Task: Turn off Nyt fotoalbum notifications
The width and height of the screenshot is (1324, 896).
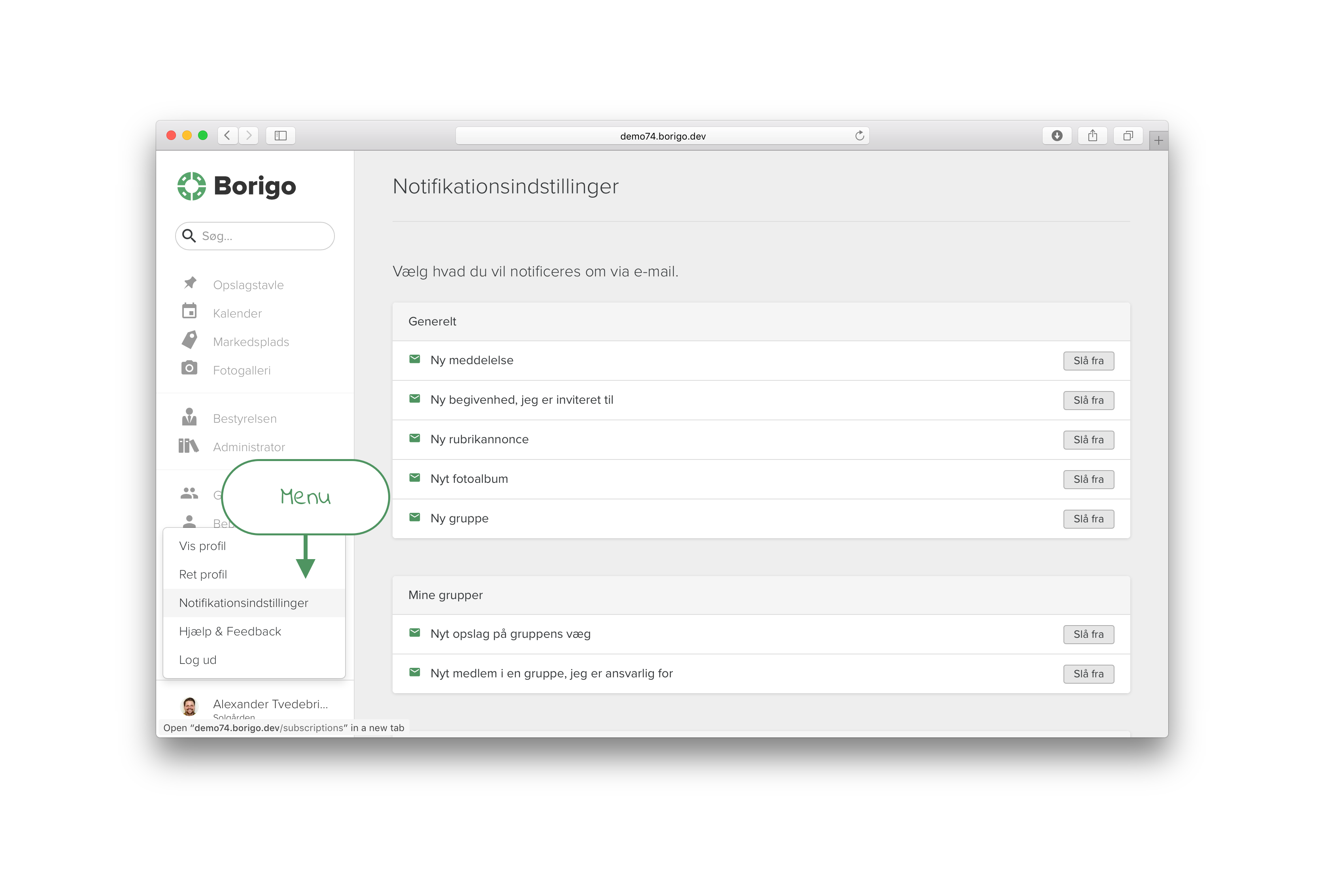Action: [1088, 479]
